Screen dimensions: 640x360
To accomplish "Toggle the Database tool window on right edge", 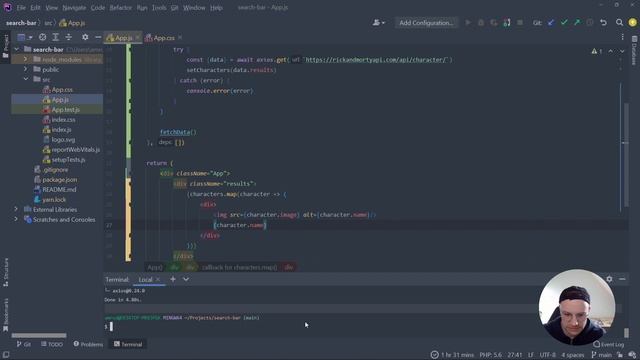I will click(x=634, y=51).
